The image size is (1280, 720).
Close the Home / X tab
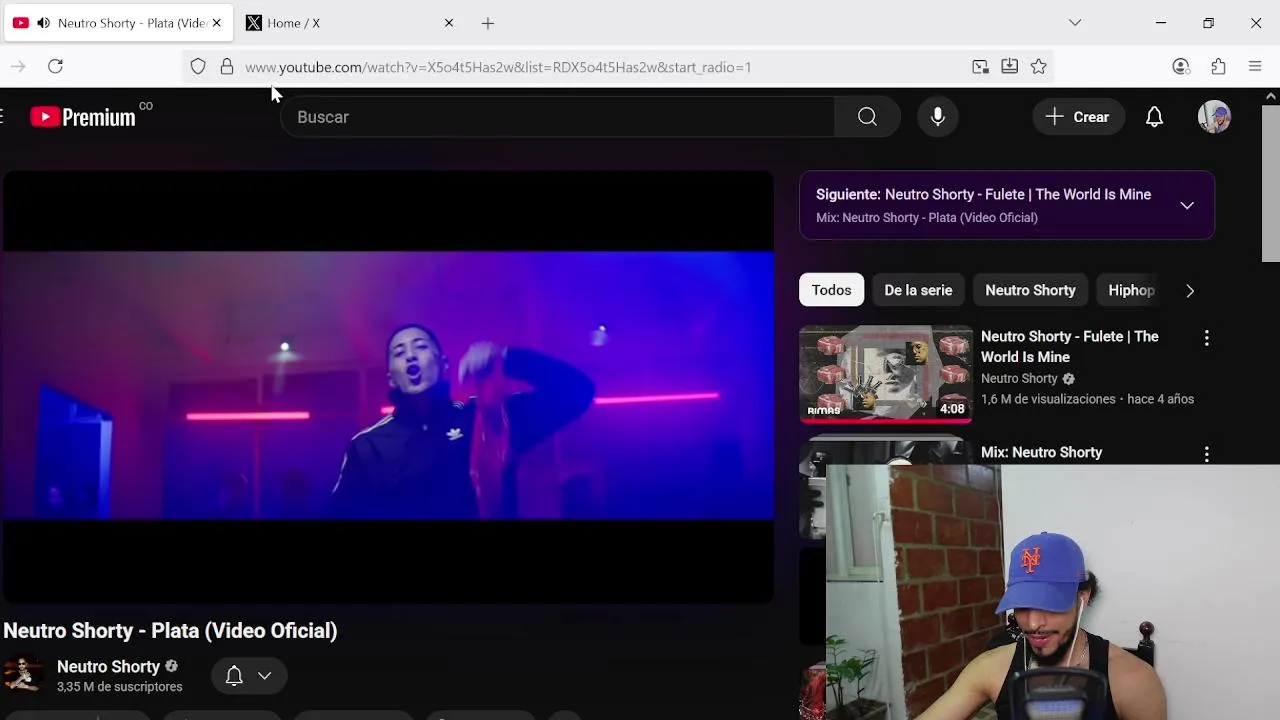(449, 23)
